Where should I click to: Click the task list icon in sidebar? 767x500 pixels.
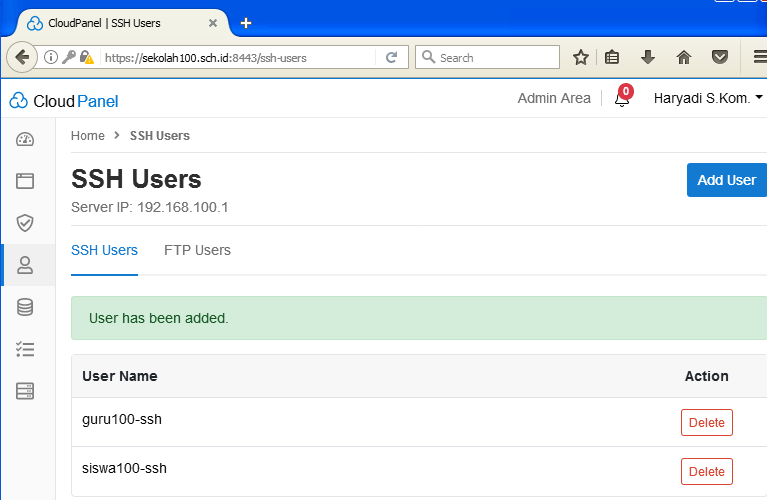pos(25,349)
